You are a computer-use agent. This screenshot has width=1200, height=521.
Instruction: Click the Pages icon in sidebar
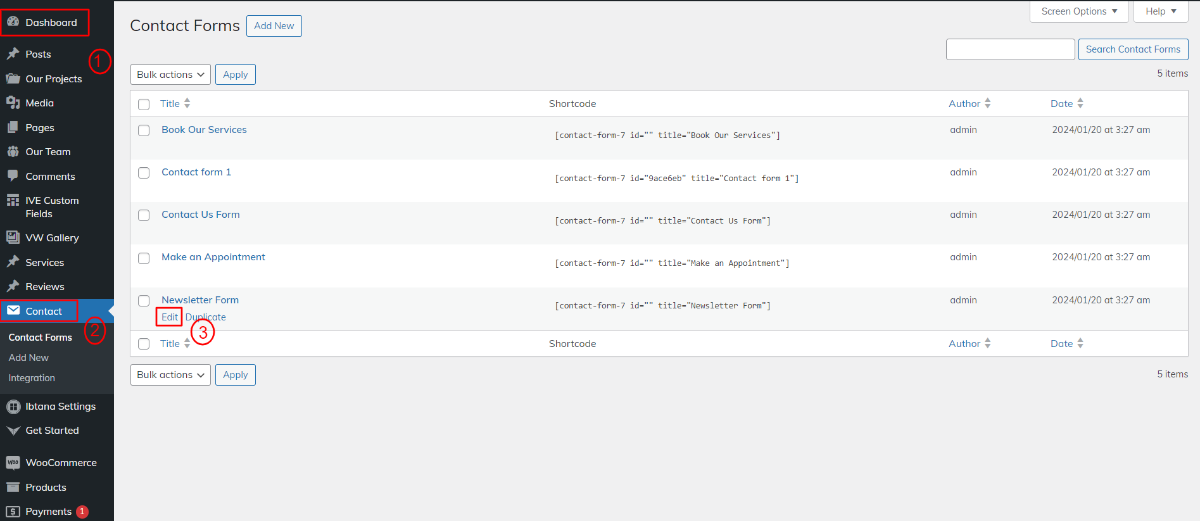tap(13, 128)
